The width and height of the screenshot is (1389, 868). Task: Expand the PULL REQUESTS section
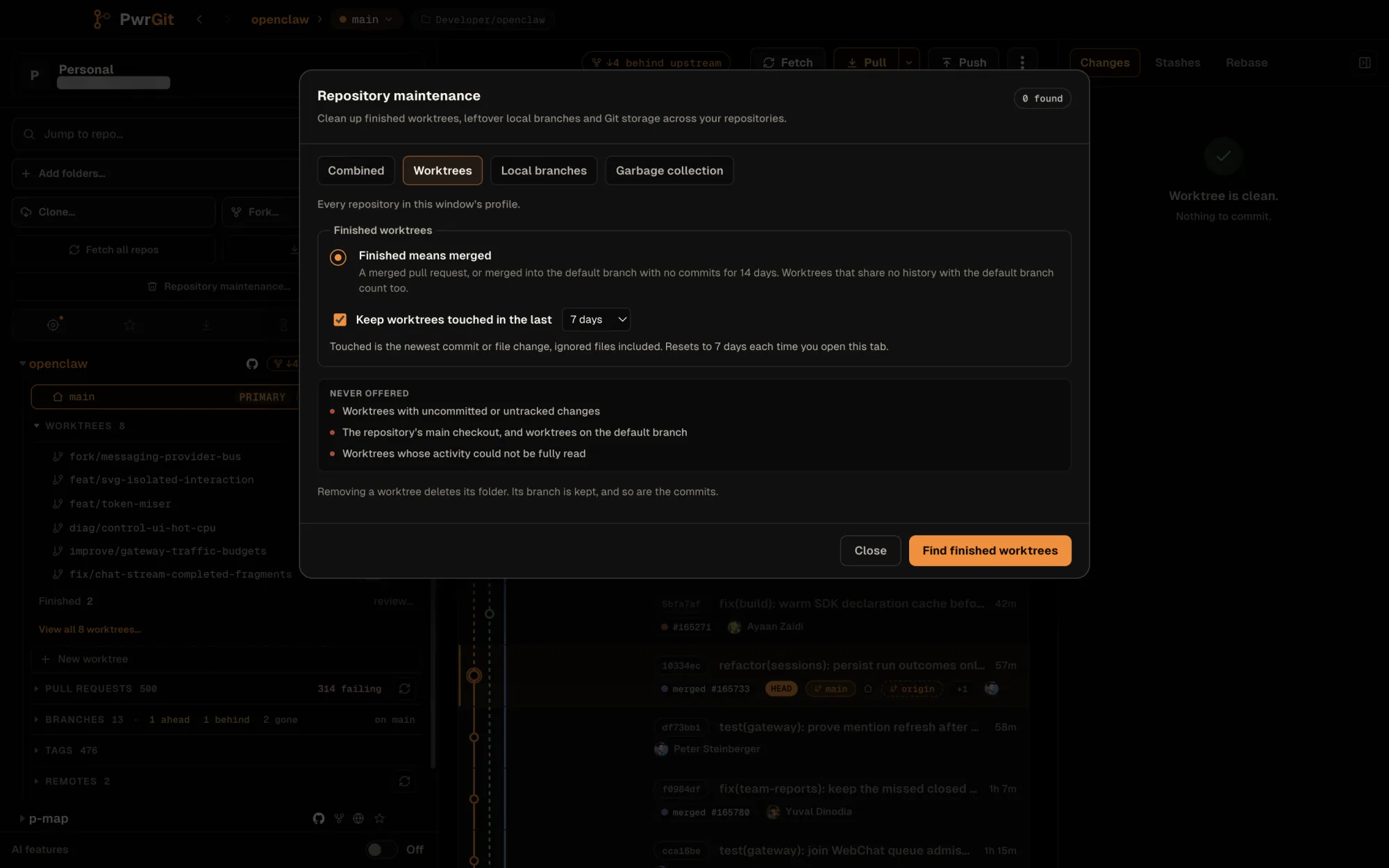pyautogui.click(x=36, y=688)
